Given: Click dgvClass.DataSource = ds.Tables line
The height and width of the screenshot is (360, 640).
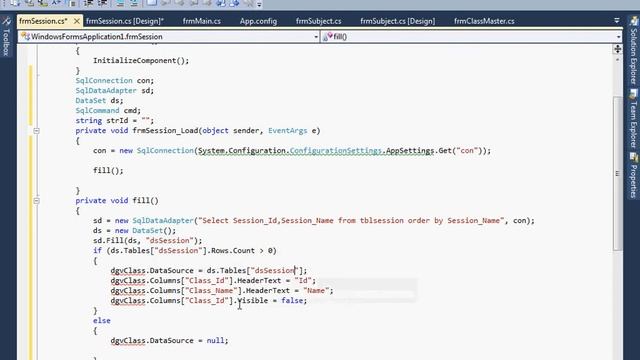Looking at the screenshot, I should (209, 271).
